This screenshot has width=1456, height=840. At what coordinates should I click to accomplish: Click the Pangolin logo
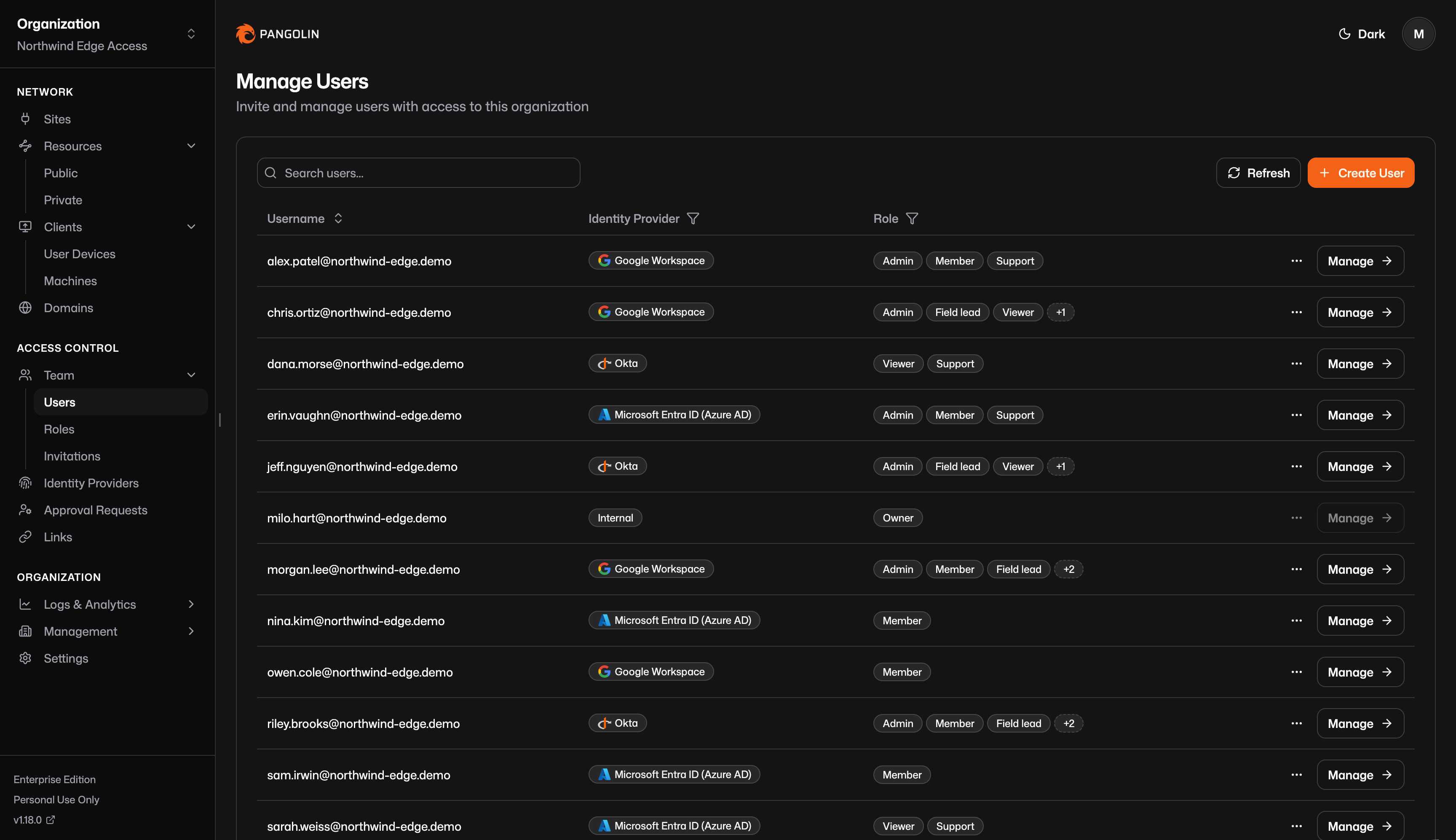point(278,34)
